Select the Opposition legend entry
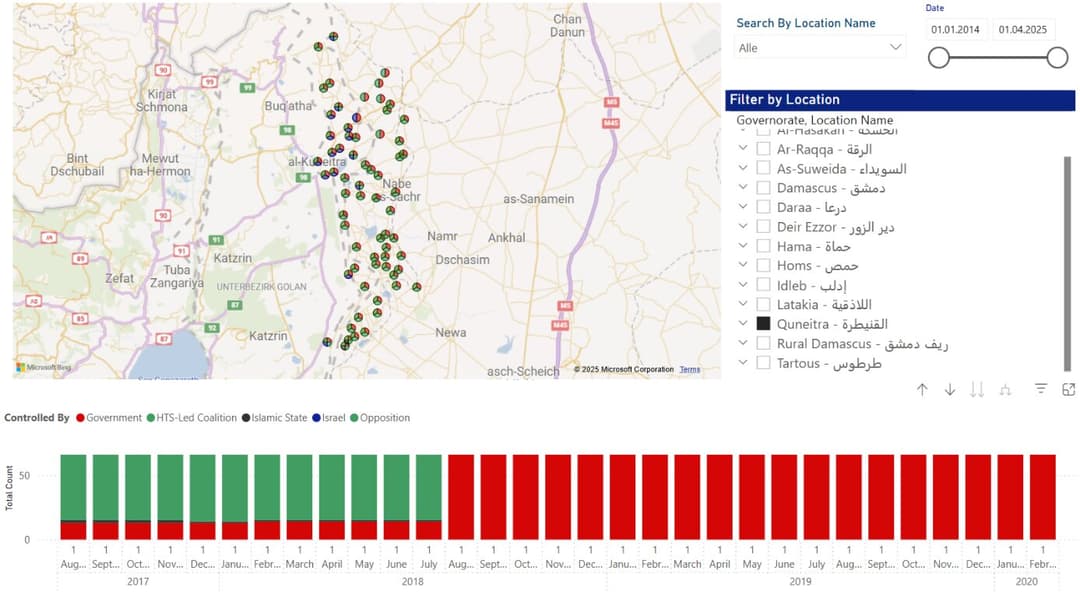The width and height of the screenshot is (1080, 592). coord(379,418)
